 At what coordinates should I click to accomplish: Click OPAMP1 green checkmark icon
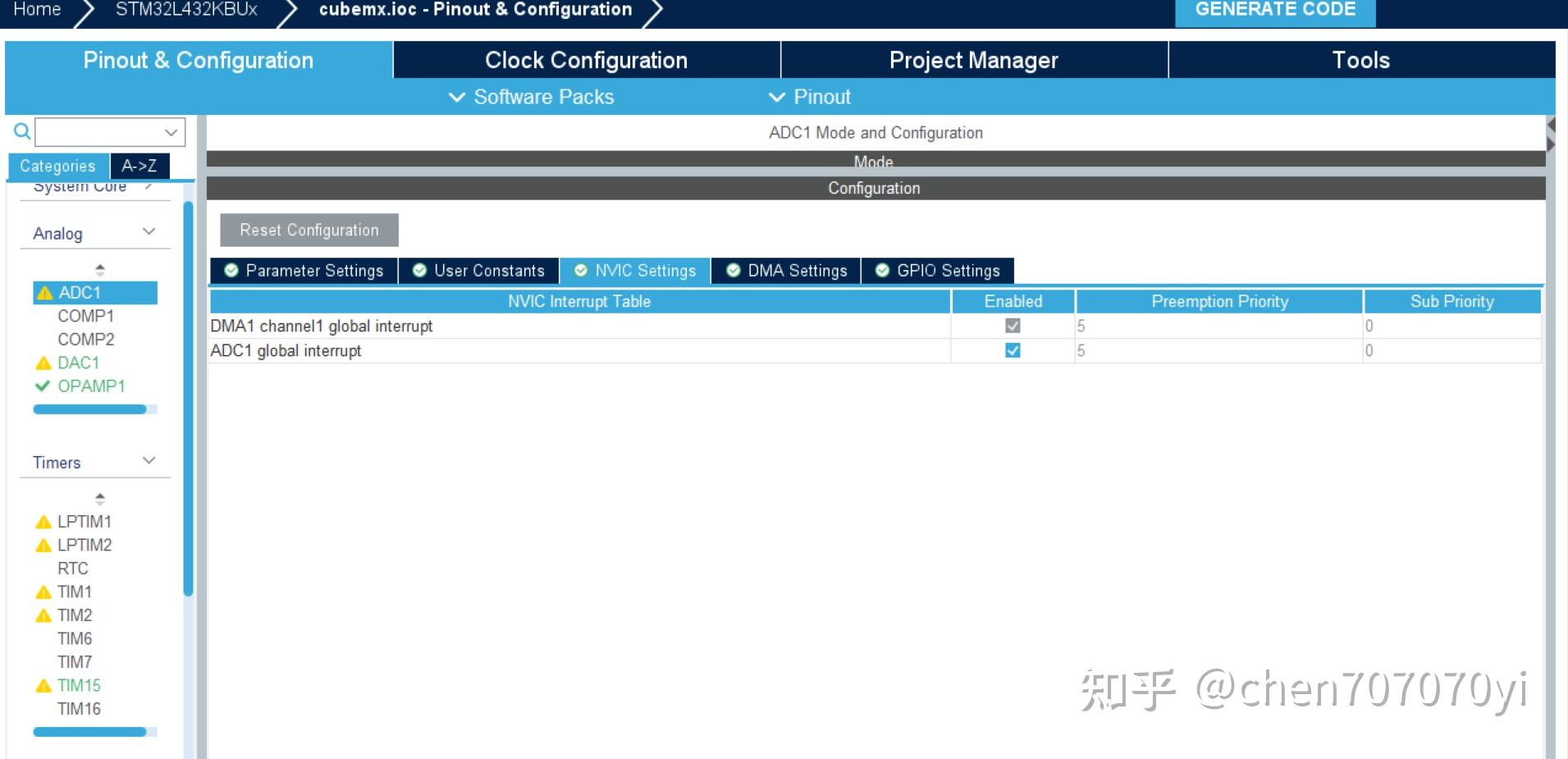tap(43, 386)
